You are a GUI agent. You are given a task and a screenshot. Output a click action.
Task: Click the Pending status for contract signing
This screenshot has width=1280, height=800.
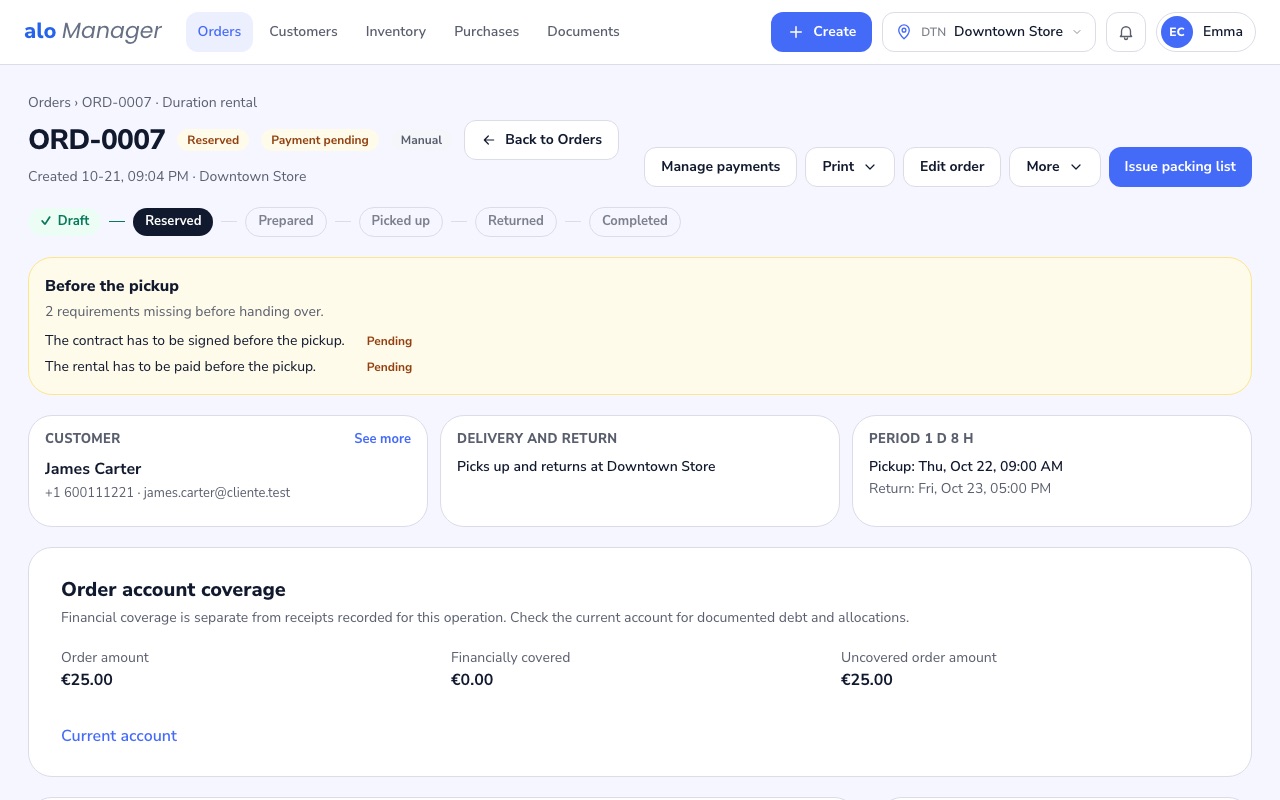coord(389,341)
